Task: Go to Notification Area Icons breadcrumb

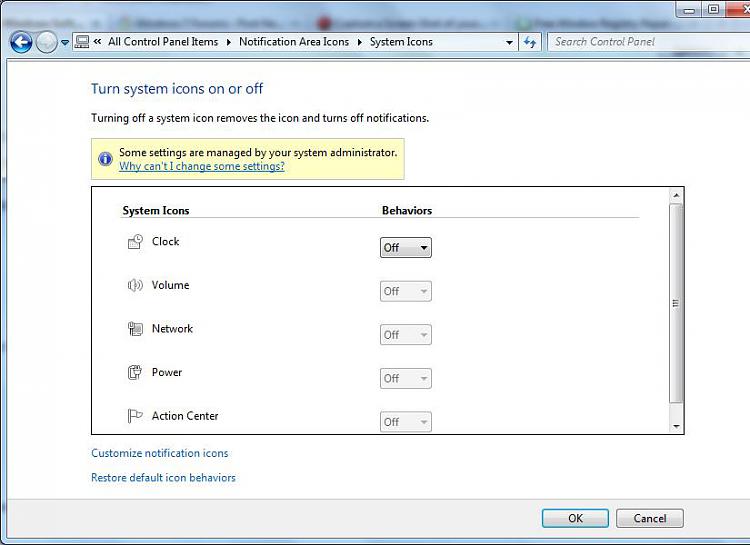Action: 294,42
